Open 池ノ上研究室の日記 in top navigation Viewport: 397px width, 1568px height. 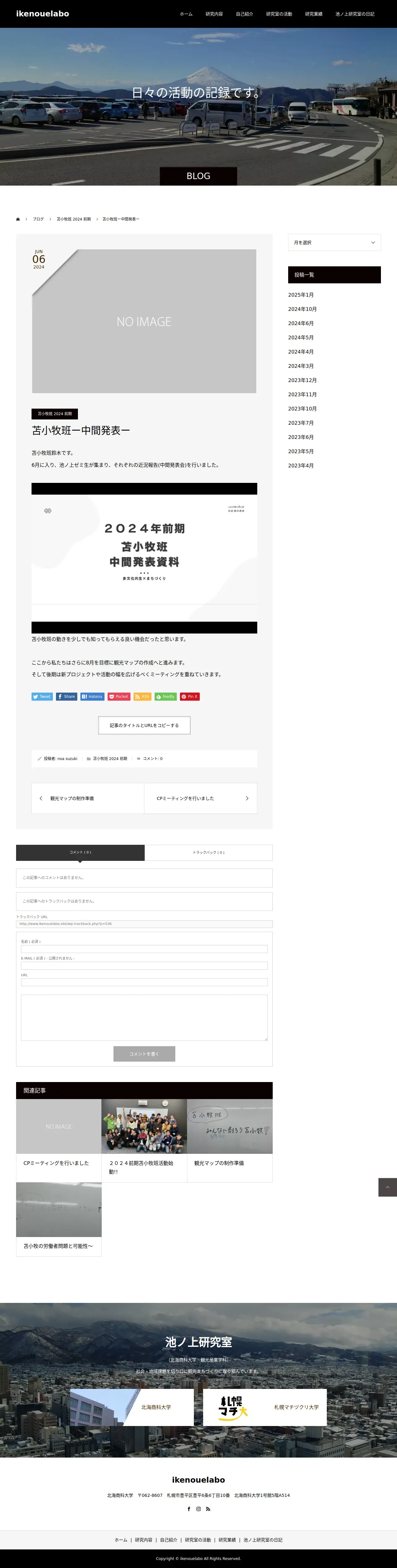point(355,14)
